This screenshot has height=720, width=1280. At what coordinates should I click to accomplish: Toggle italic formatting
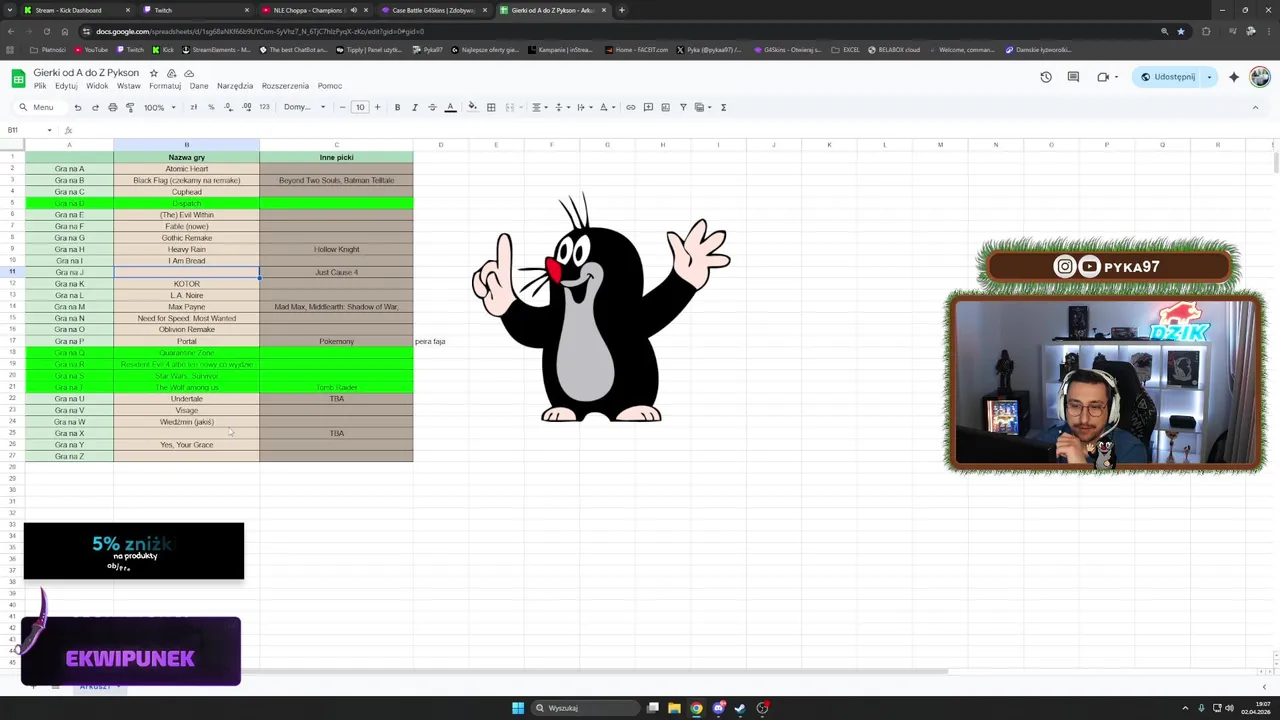click(x=414, y=107)
